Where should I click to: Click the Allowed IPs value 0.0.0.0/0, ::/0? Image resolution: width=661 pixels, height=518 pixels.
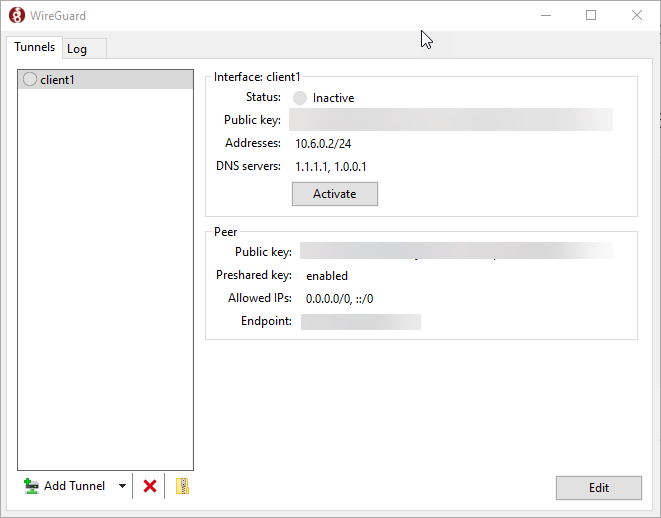[339, 299]
